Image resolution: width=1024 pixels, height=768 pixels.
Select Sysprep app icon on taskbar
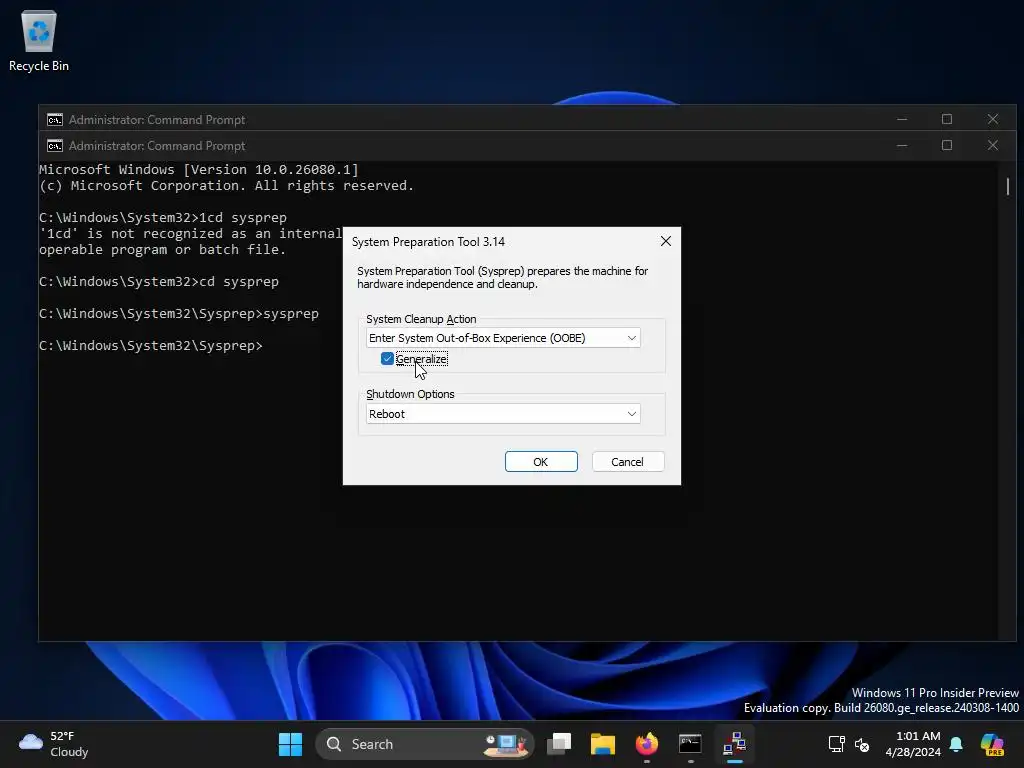735,744
